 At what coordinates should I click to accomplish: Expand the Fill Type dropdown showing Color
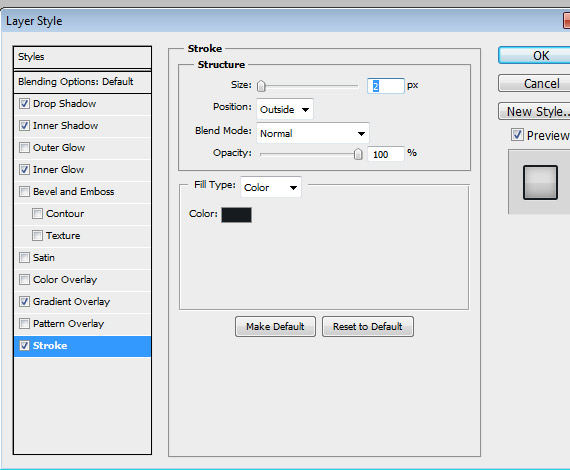coord(271,187)
